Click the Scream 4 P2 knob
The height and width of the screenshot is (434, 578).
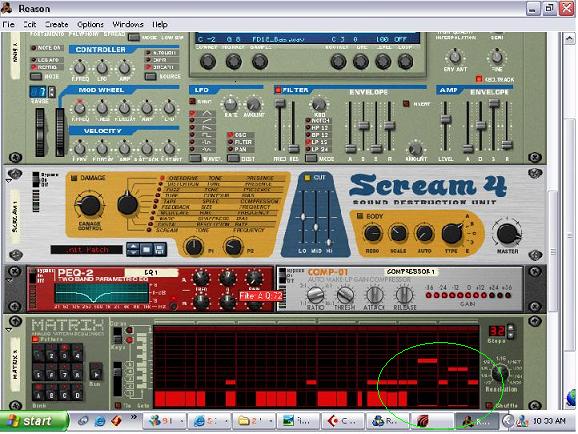(233, 247)
